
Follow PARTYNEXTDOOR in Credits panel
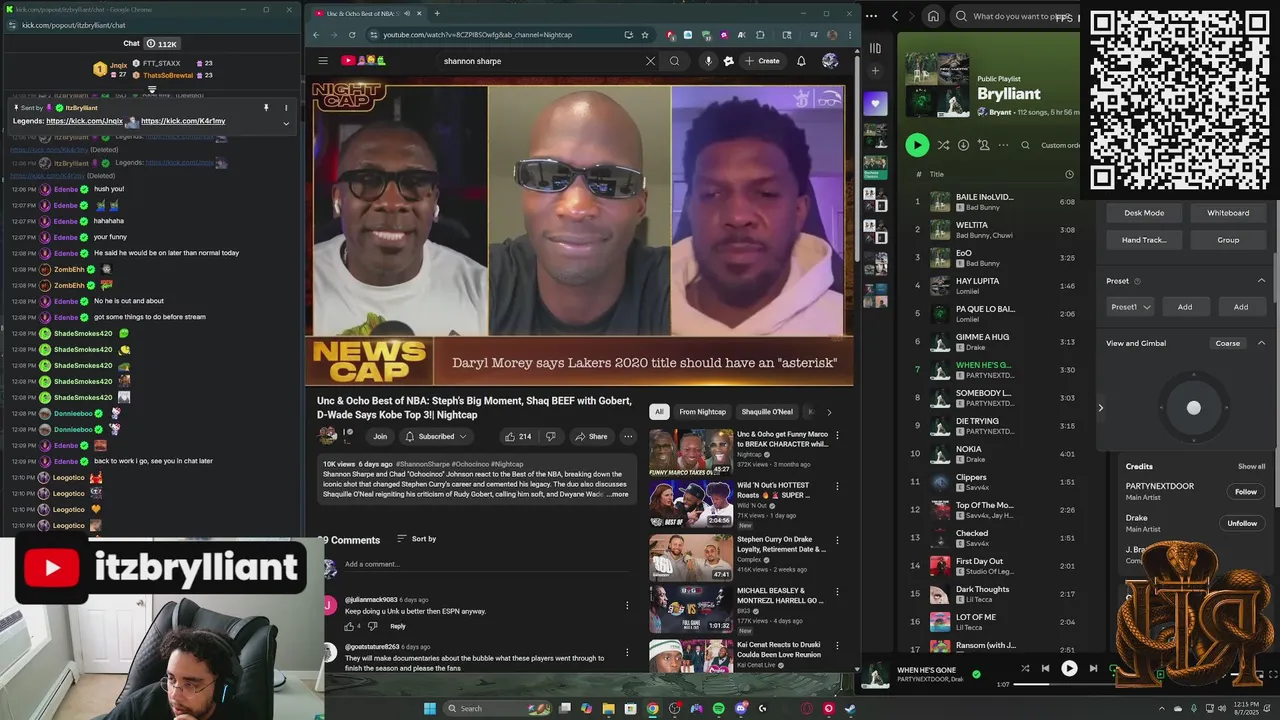click(1245, 492)
